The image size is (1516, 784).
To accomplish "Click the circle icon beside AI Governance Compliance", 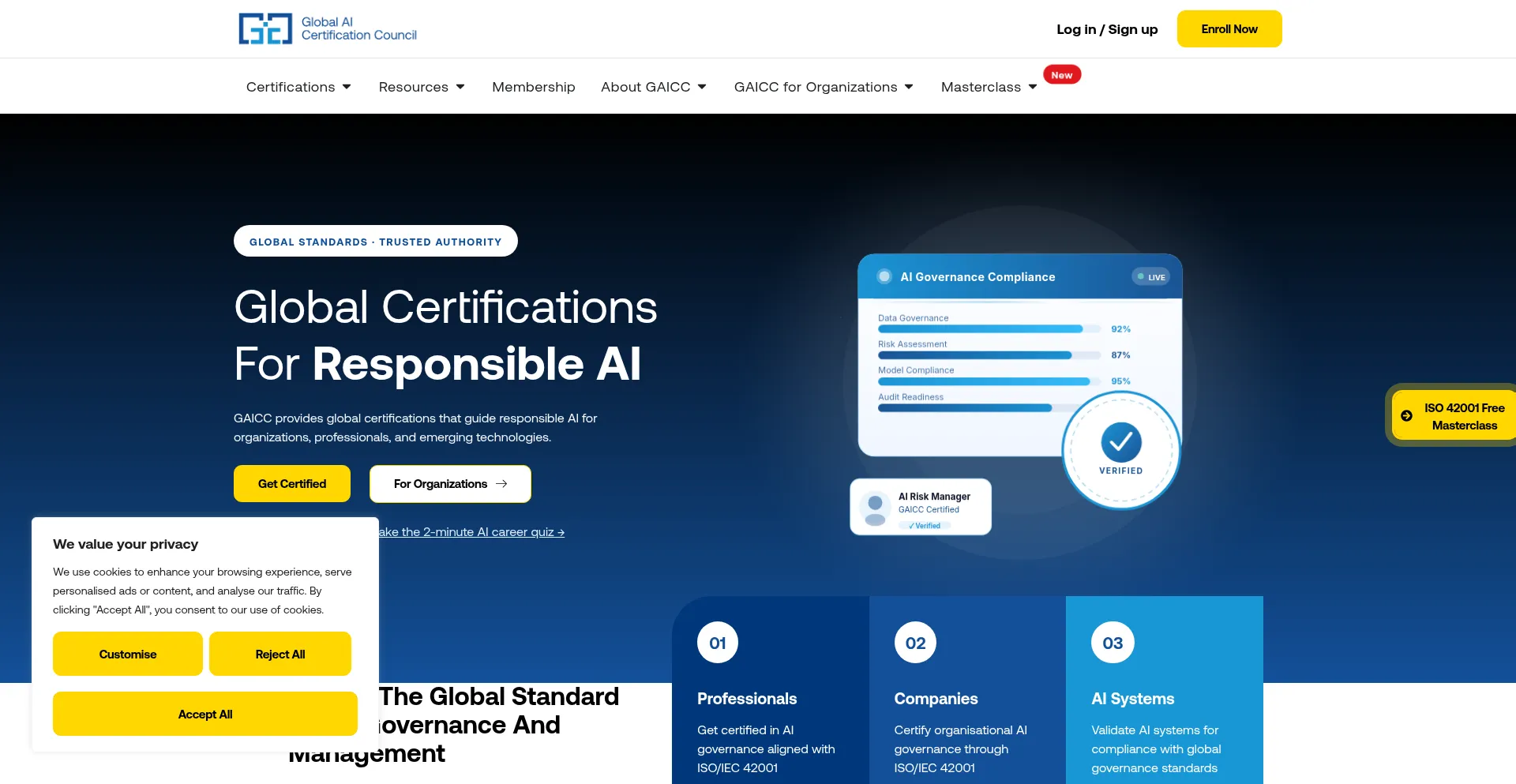I will [x=884, y=276].
